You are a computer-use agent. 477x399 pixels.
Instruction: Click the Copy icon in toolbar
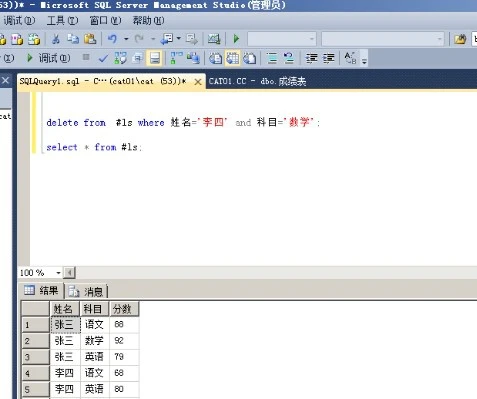click(x=73, y=39)
